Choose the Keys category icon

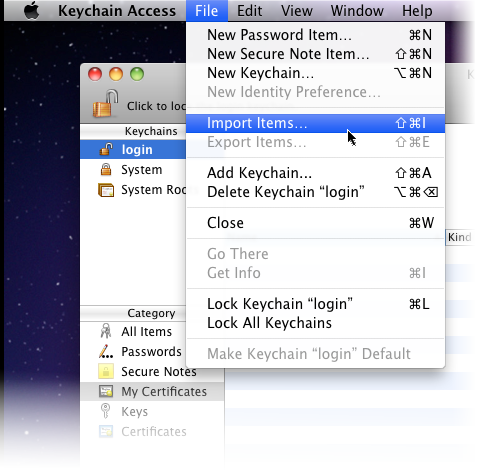tap(105, 411)
